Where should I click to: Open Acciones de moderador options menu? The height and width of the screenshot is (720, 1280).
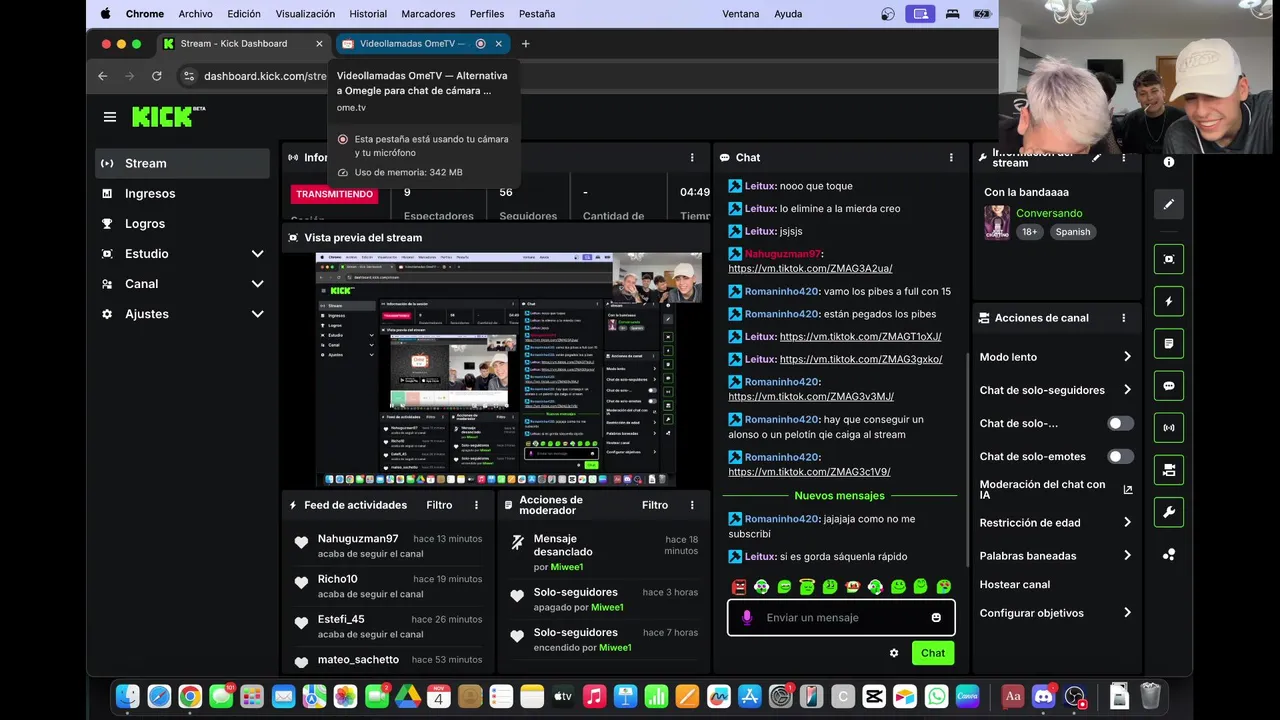pos(692,505)
